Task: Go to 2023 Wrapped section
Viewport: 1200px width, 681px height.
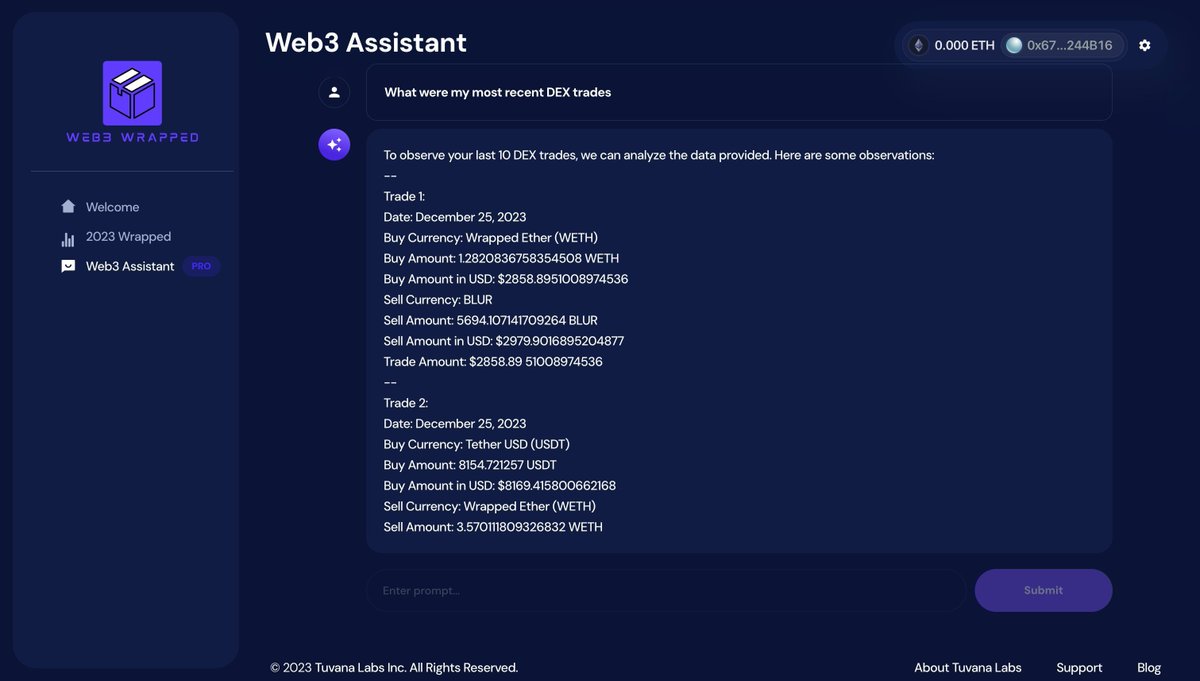Action: pos(128,237)
